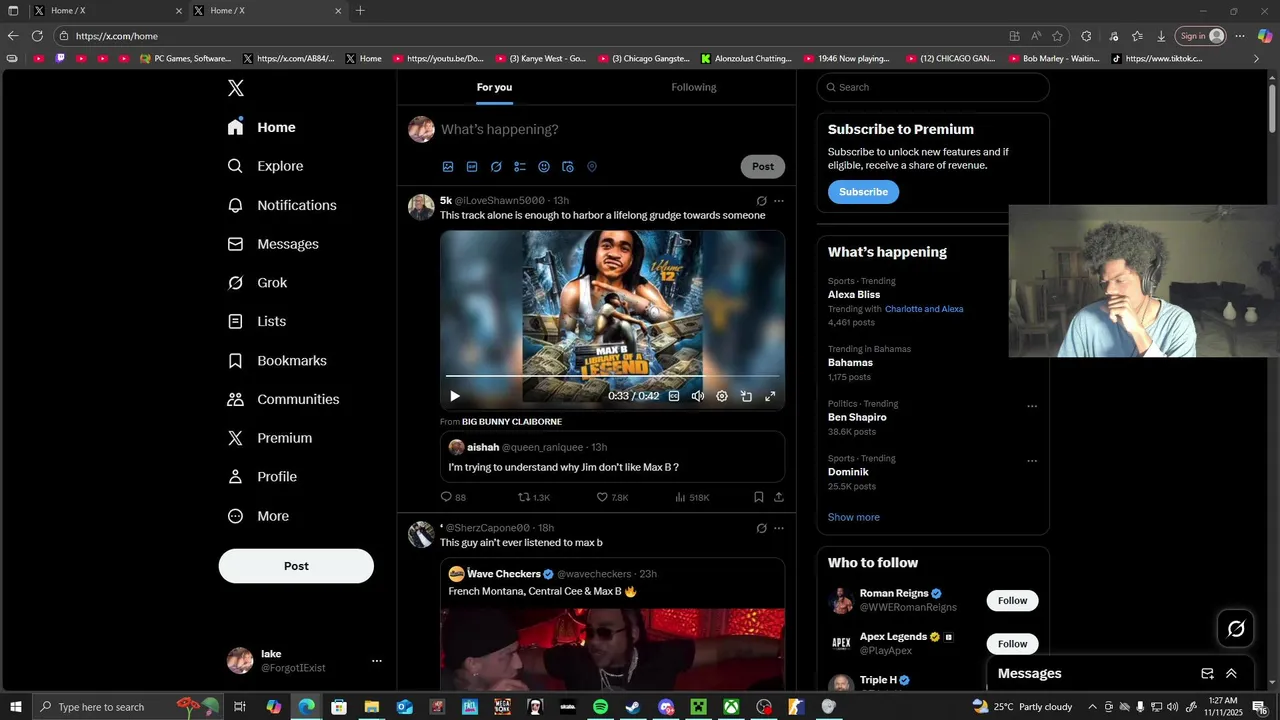The height and width of the screenshot is (720, 1280).
Task: Schedule the post with the calendar icon
Action: pos(568,167)
